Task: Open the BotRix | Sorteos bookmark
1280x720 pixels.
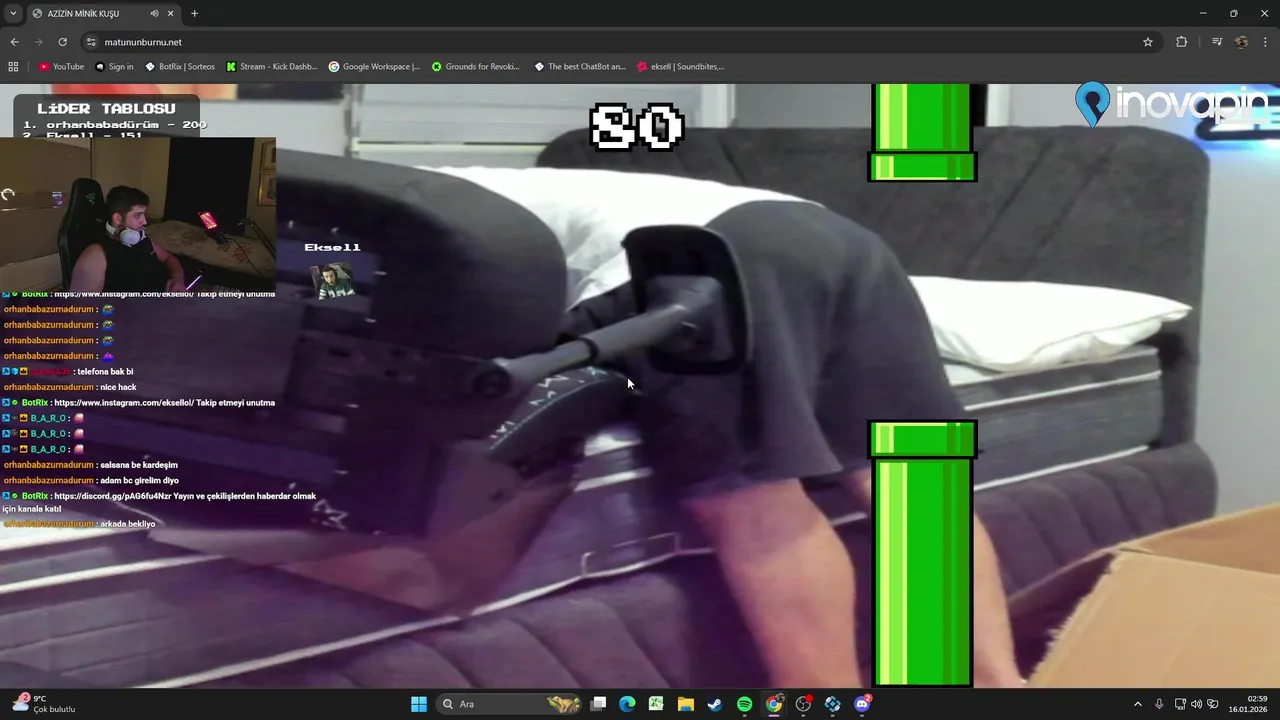Action: pyautogui.click(x=180, y=66)
